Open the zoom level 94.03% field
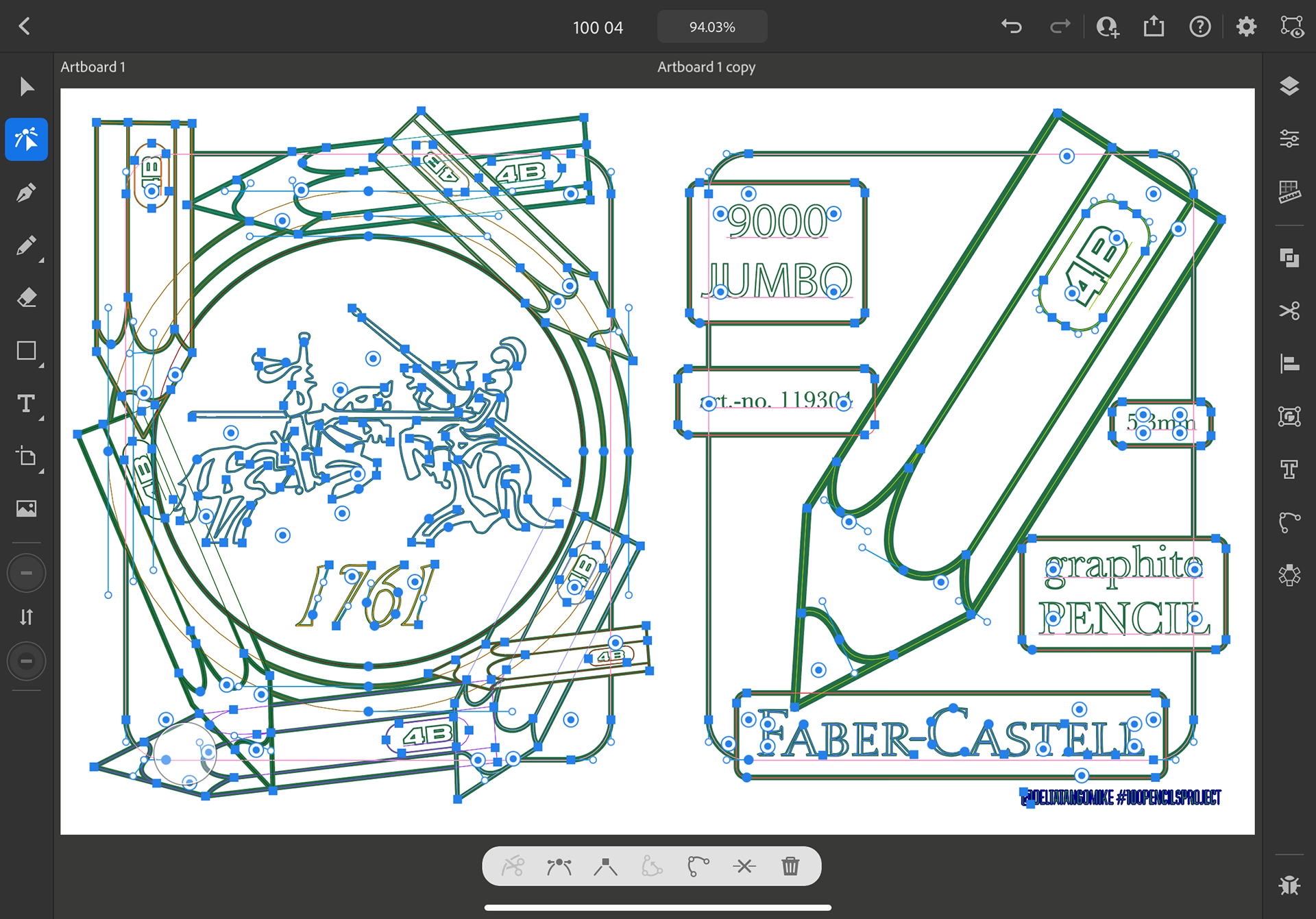Screen dimensions: 1316x919 coord(712,27)
